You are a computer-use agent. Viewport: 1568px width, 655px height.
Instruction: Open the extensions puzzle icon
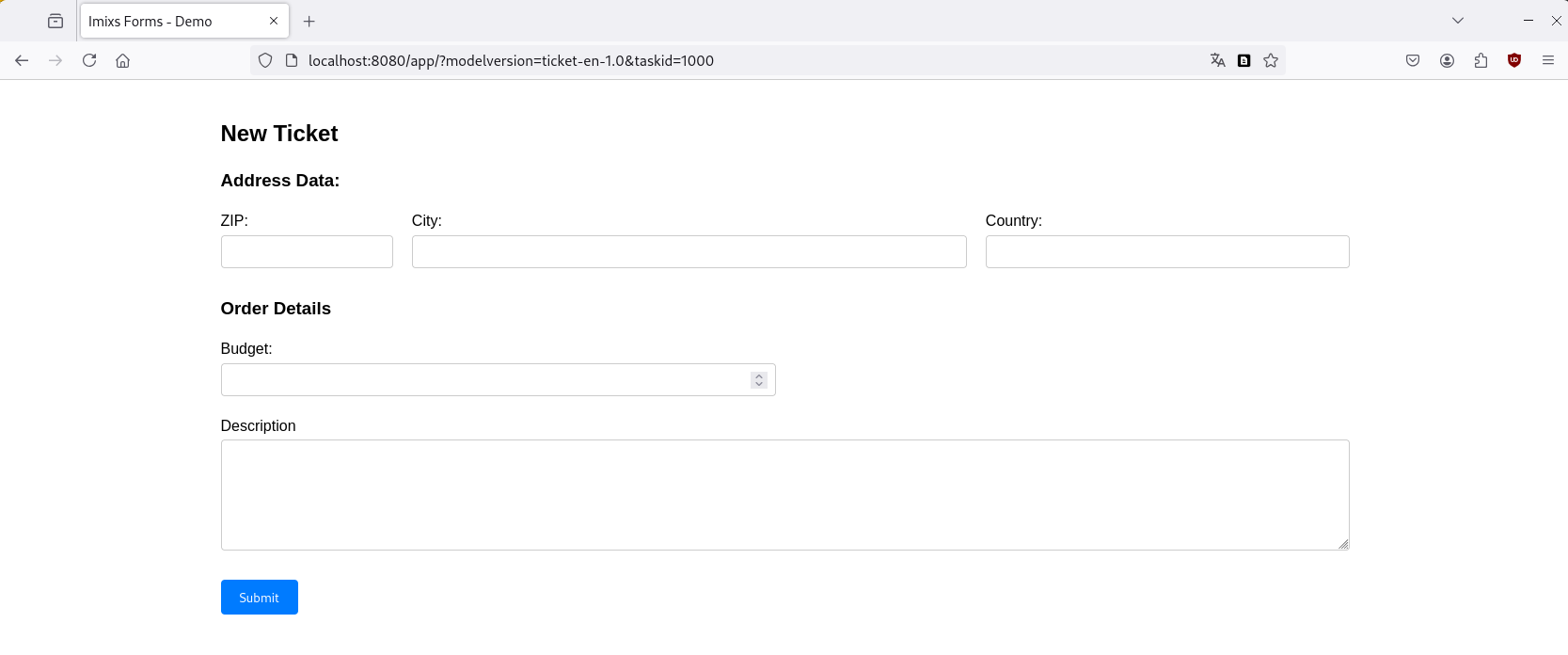pyautogui.click(x=1481, y=60)
